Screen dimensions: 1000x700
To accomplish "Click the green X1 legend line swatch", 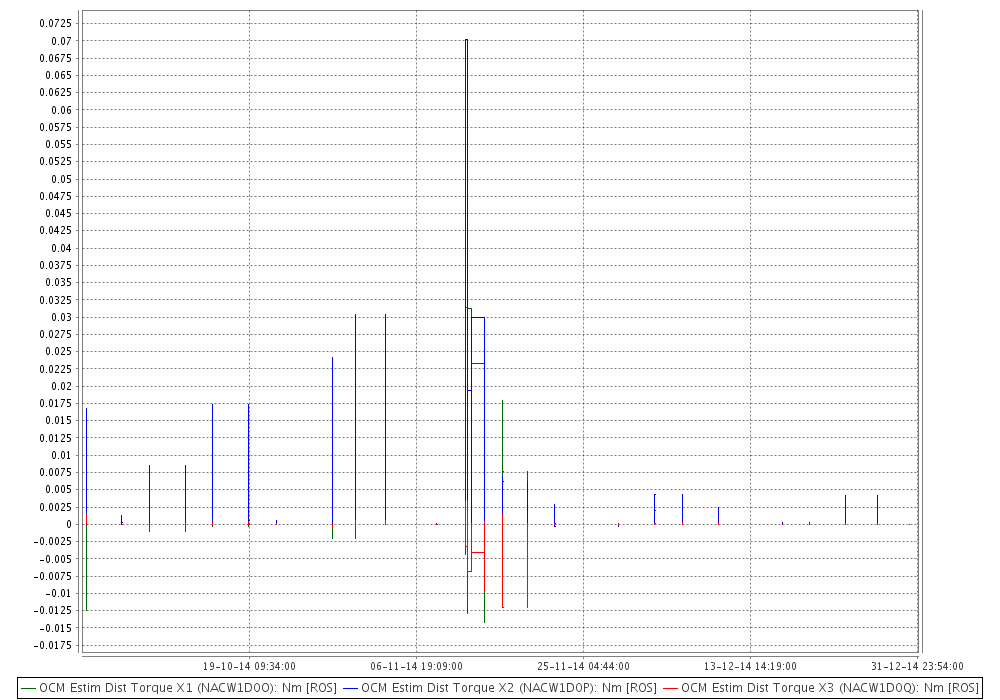I will pos(29,689).
